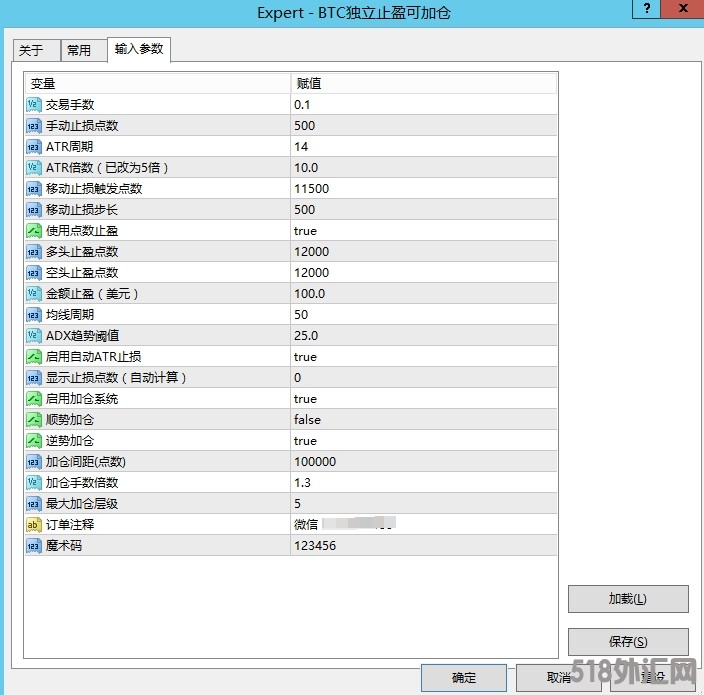Click the boolean icon beside 使用点数止盈

click(x=34, y=231)
